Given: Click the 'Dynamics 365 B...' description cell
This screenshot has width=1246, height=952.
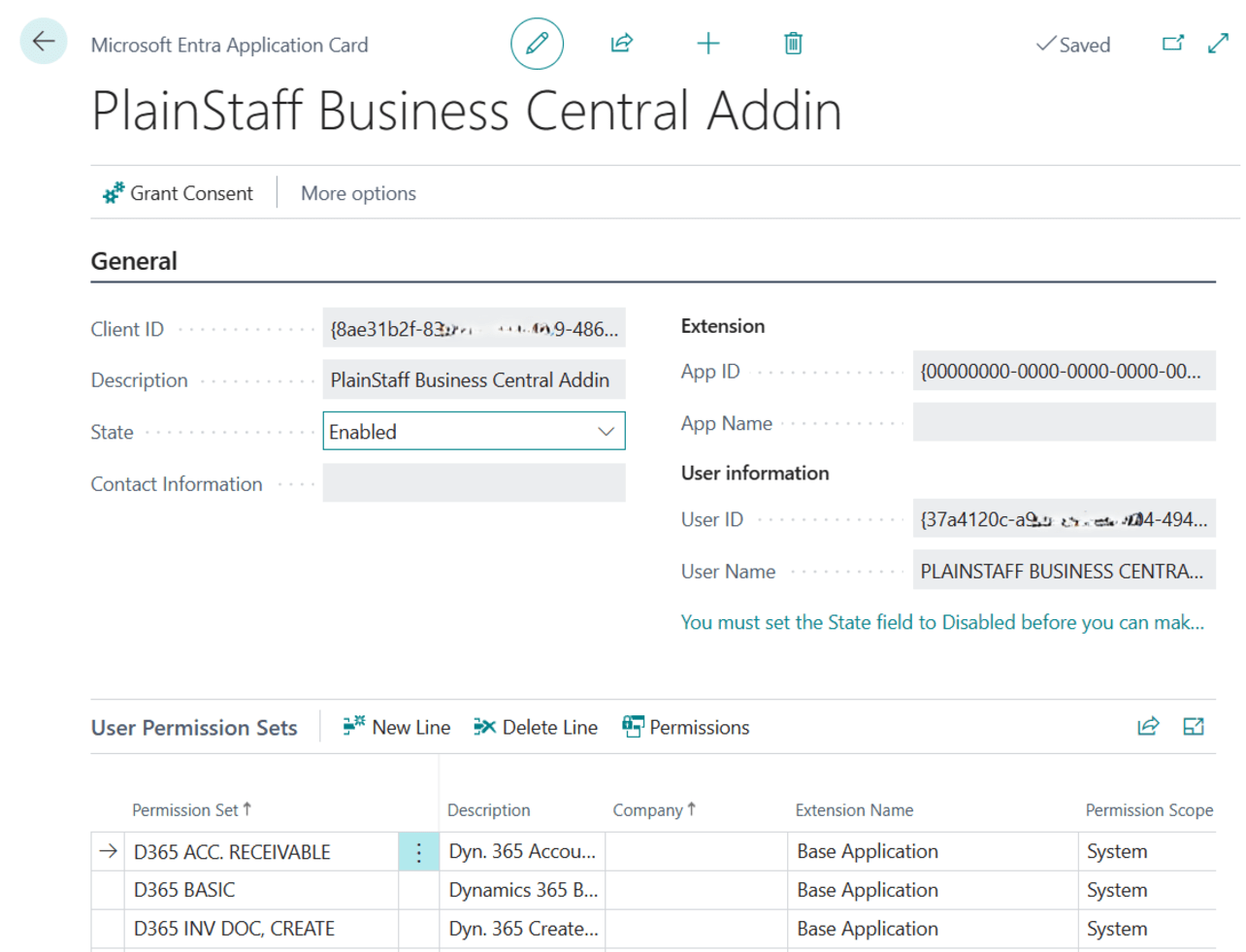Looking at the screenshot, I should tap(522, 890).
